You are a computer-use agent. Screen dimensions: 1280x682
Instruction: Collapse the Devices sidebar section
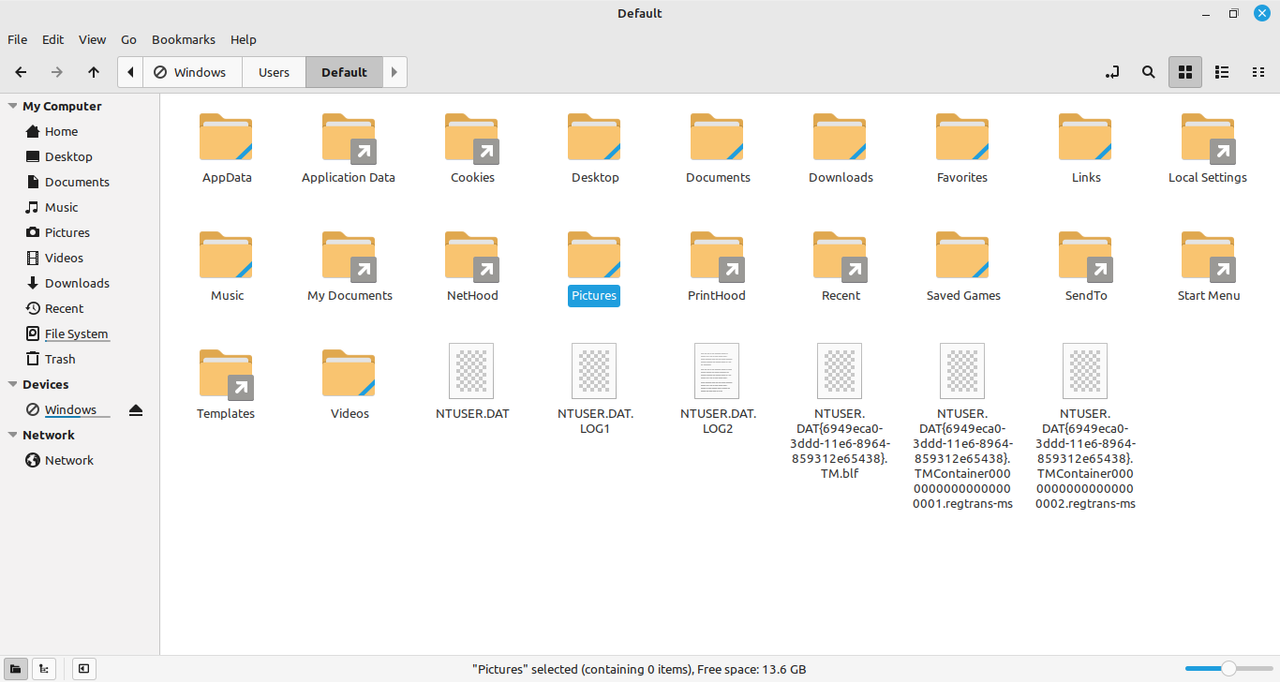click(13, 384)
